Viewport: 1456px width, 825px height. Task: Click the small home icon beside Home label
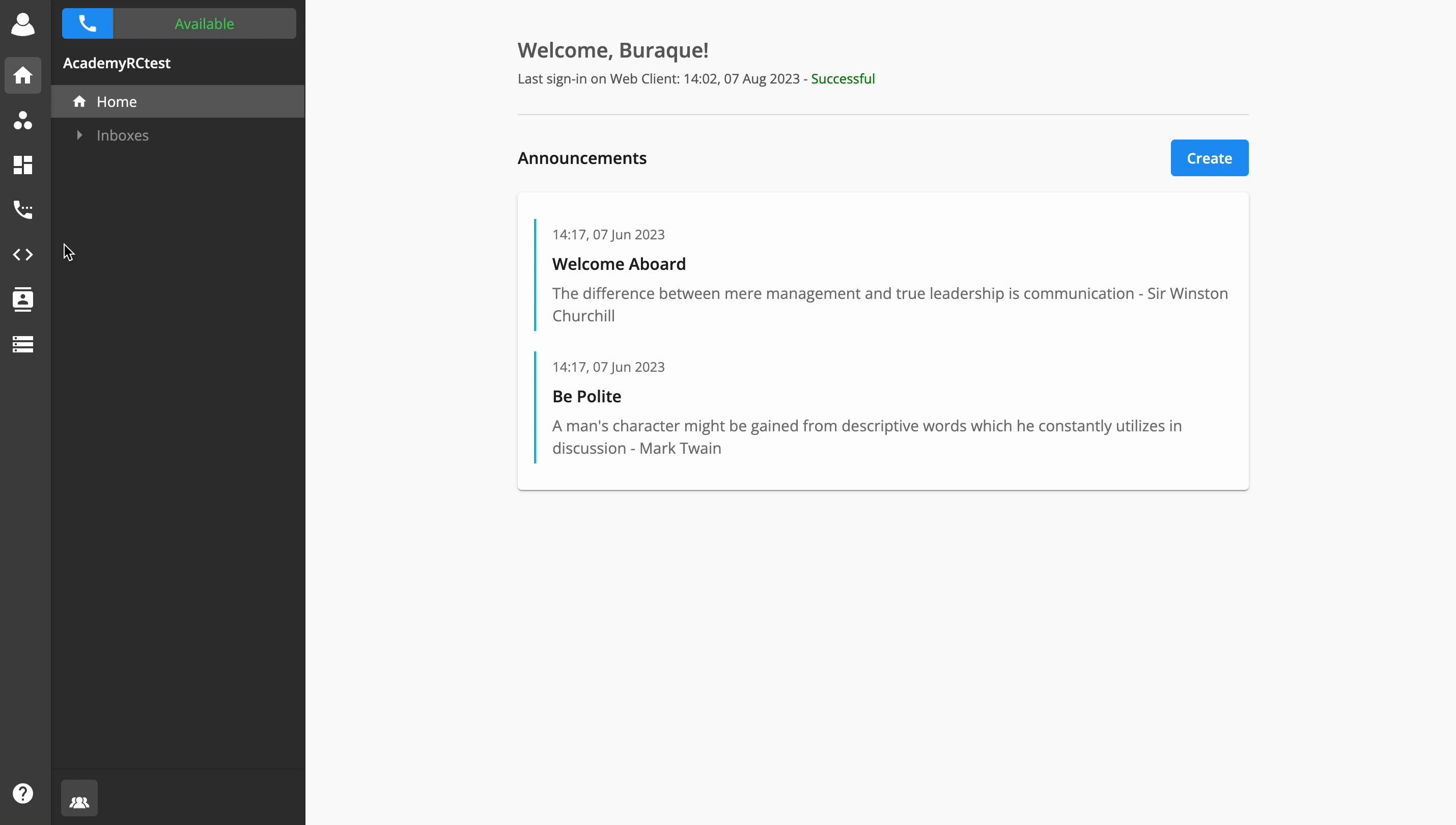79,101
